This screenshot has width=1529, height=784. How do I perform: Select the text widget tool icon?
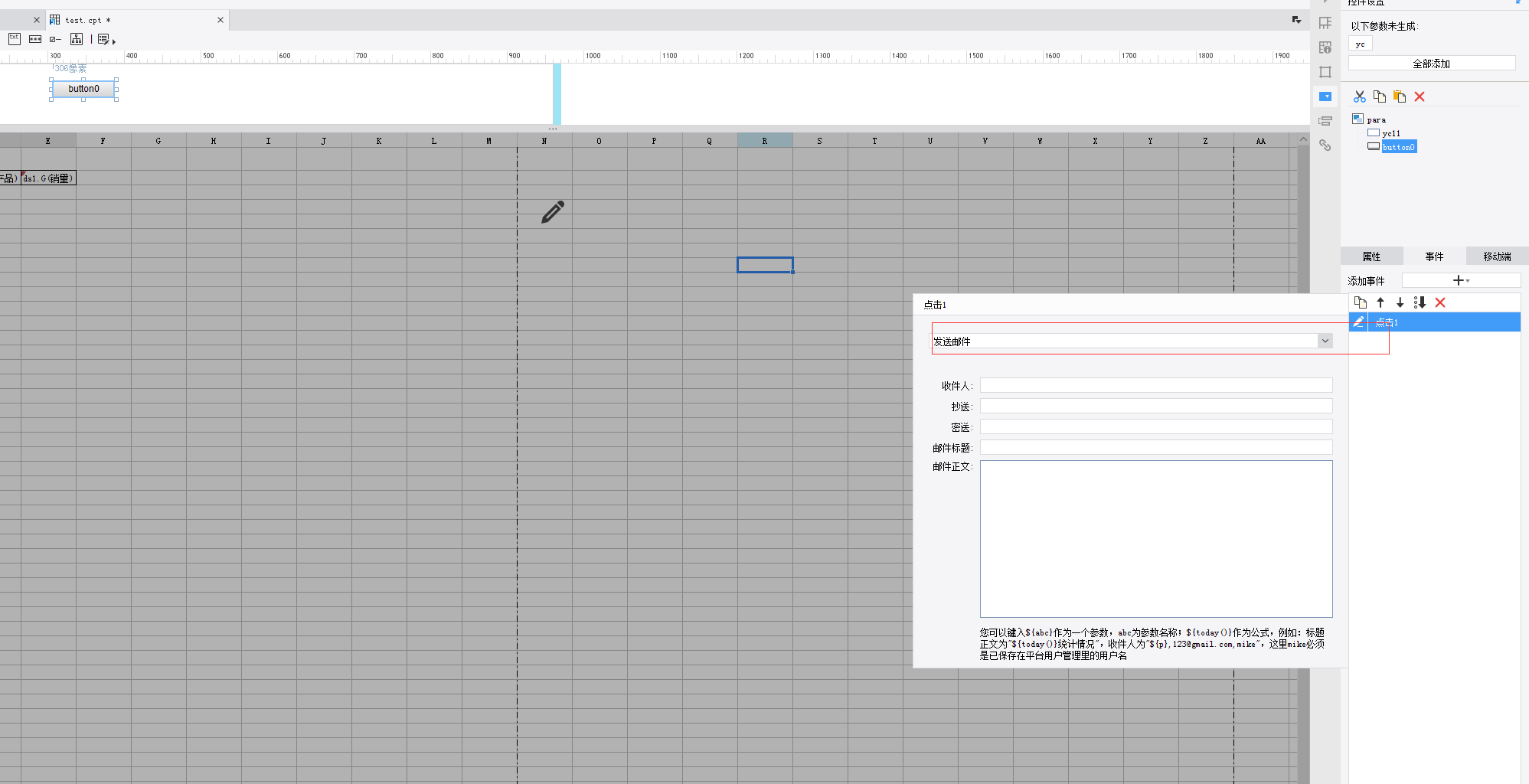[x=15, y=39]
